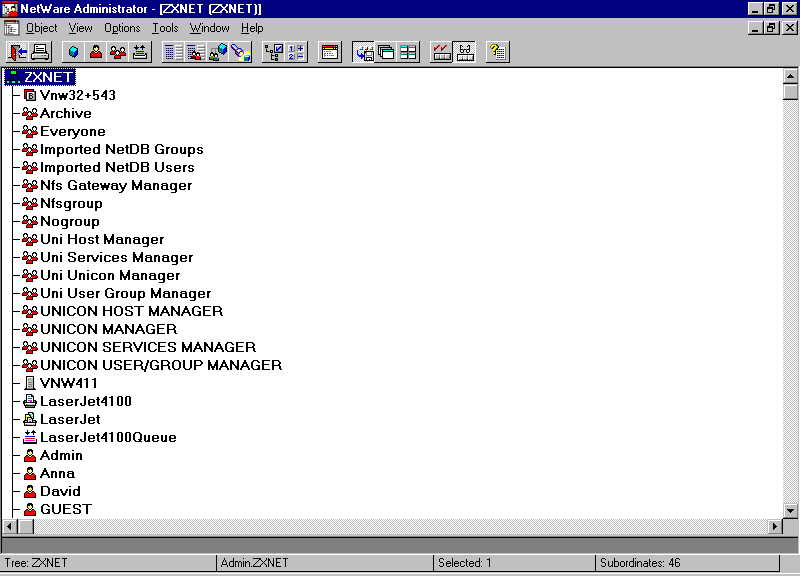Select the Uni Unicon Manager group
This screenshot has width=800, height=576.
click(x=110, y=276)
